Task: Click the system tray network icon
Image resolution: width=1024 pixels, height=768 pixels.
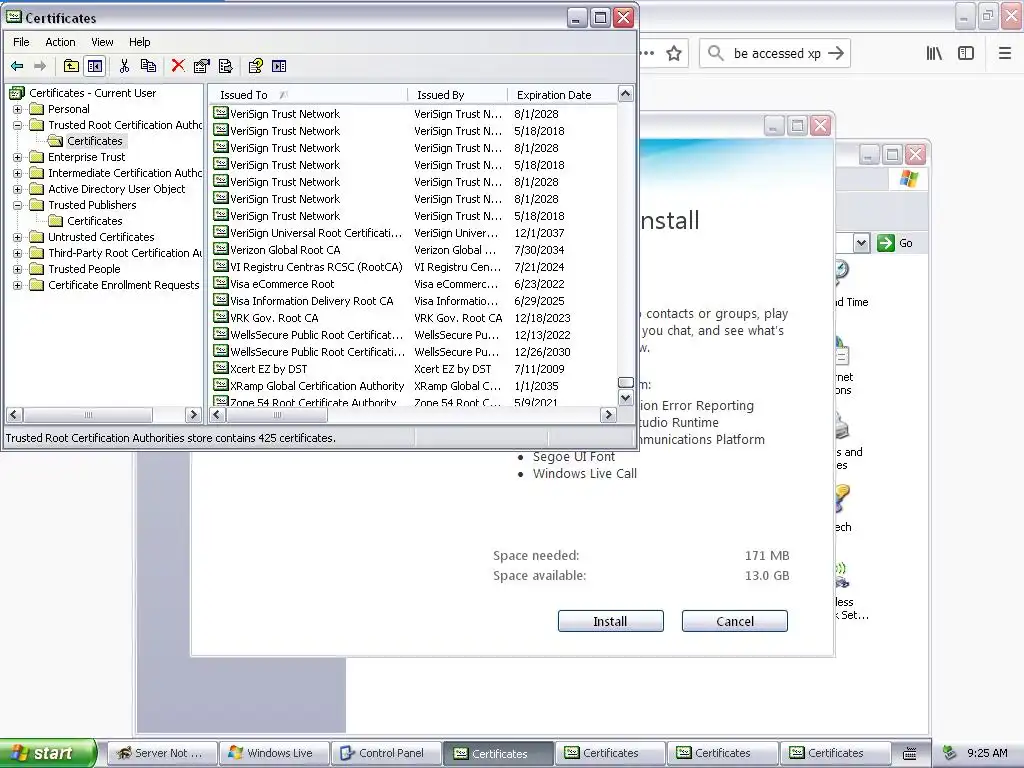Action: tap(950, 753)
